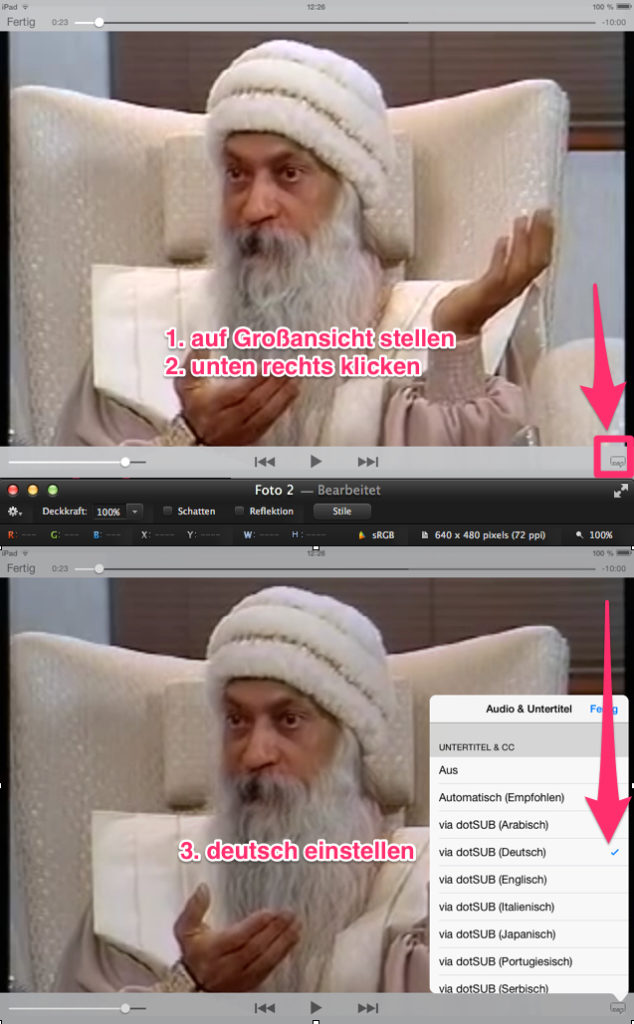Image resolution: width=634 pixels, height=1024 pixels.
Task: Click the UNTERTITEL & CC section header
Action: [x=477, y=747]
